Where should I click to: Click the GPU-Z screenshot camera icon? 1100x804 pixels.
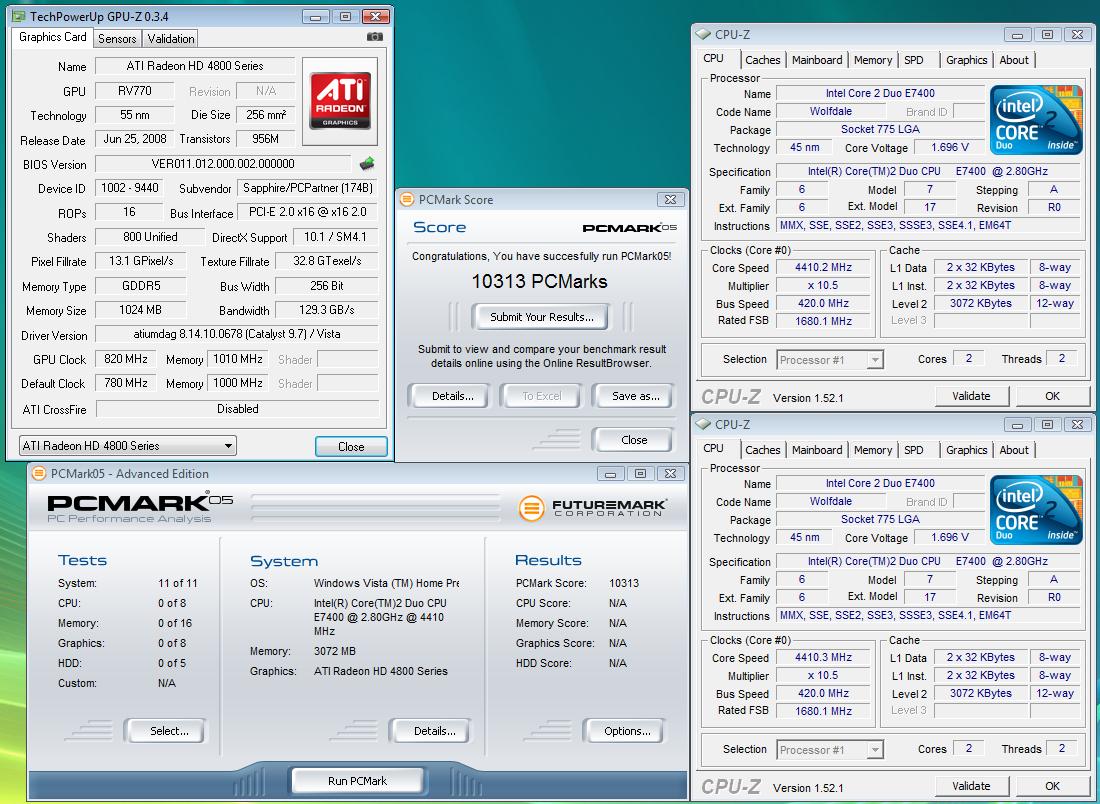coord(375,36)
